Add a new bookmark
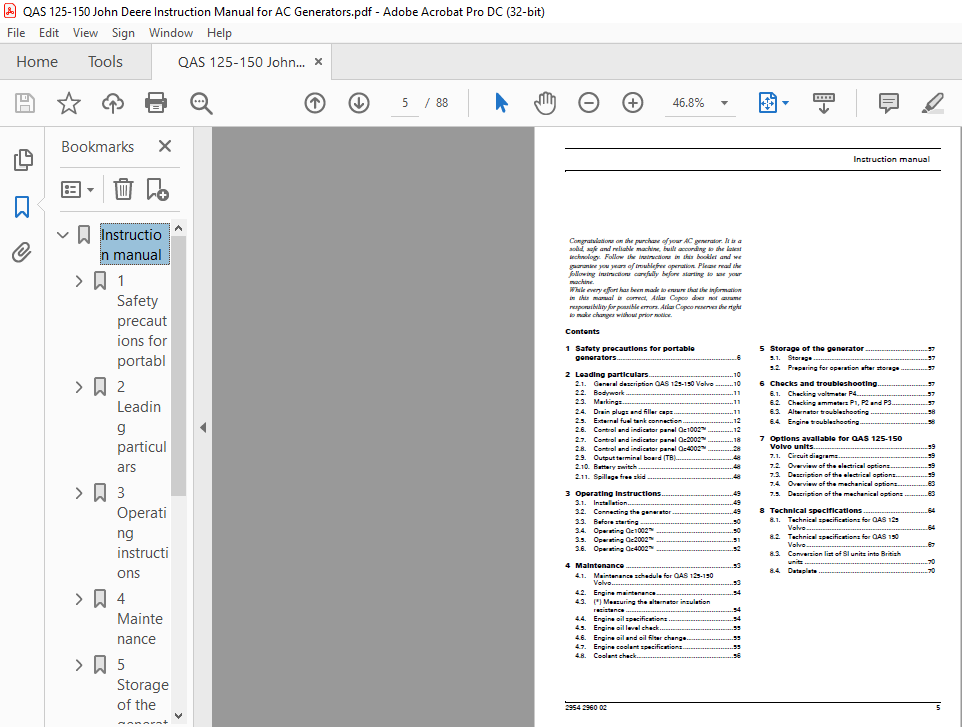This screenshot has width=962, height=727. (x=157, y=189)
